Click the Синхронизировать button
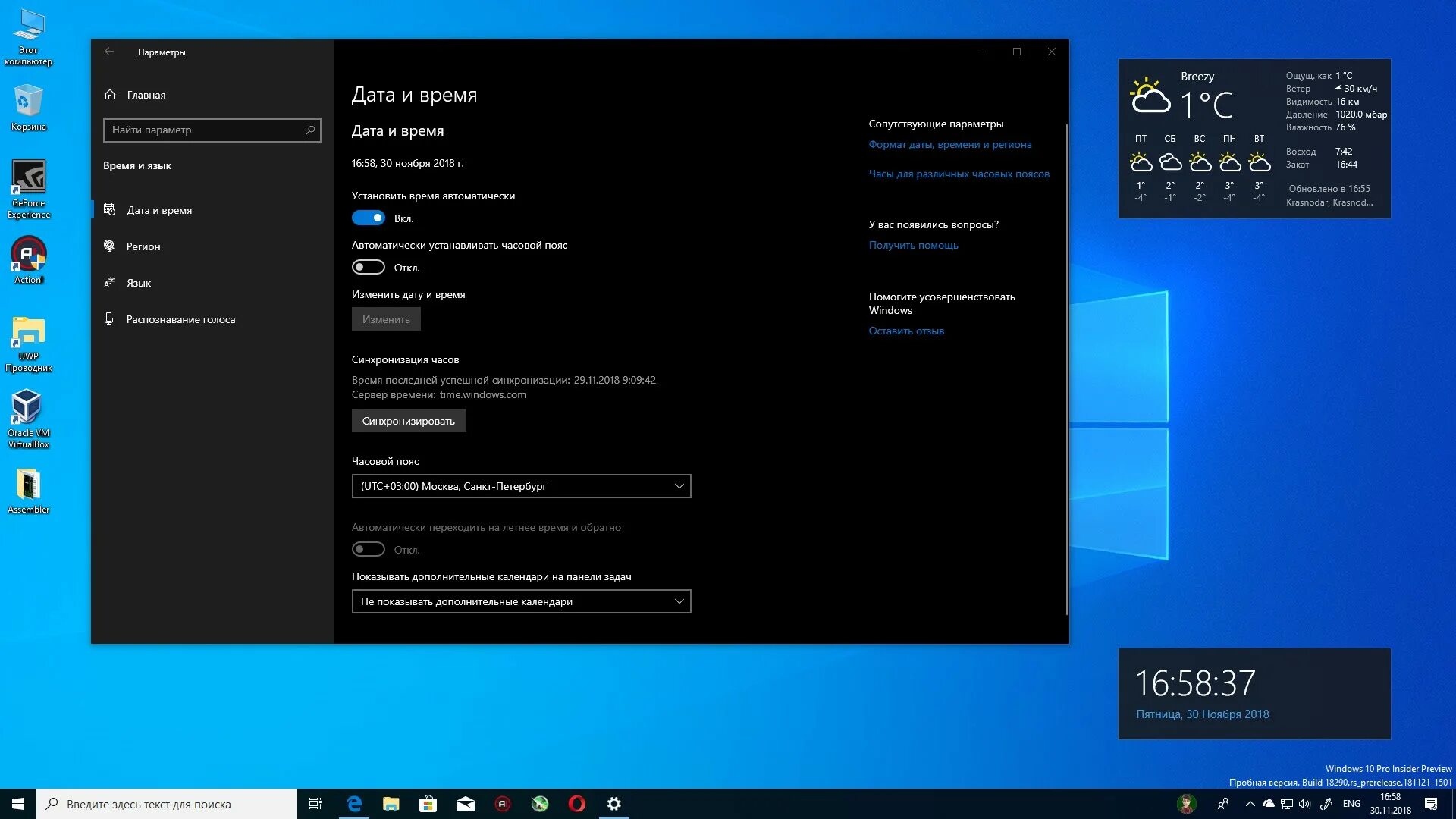 point(409,421)
